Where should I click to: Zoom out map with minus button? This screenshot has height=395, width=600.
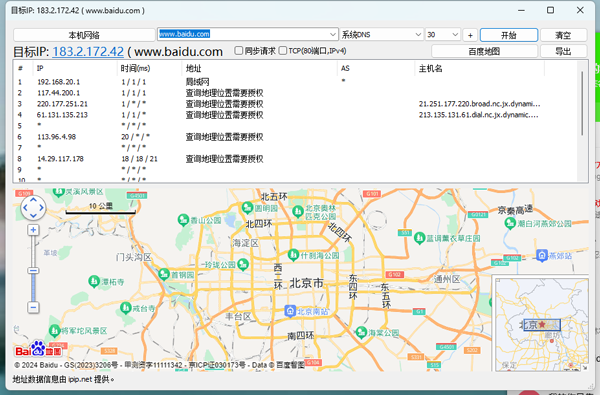(33, 307)
